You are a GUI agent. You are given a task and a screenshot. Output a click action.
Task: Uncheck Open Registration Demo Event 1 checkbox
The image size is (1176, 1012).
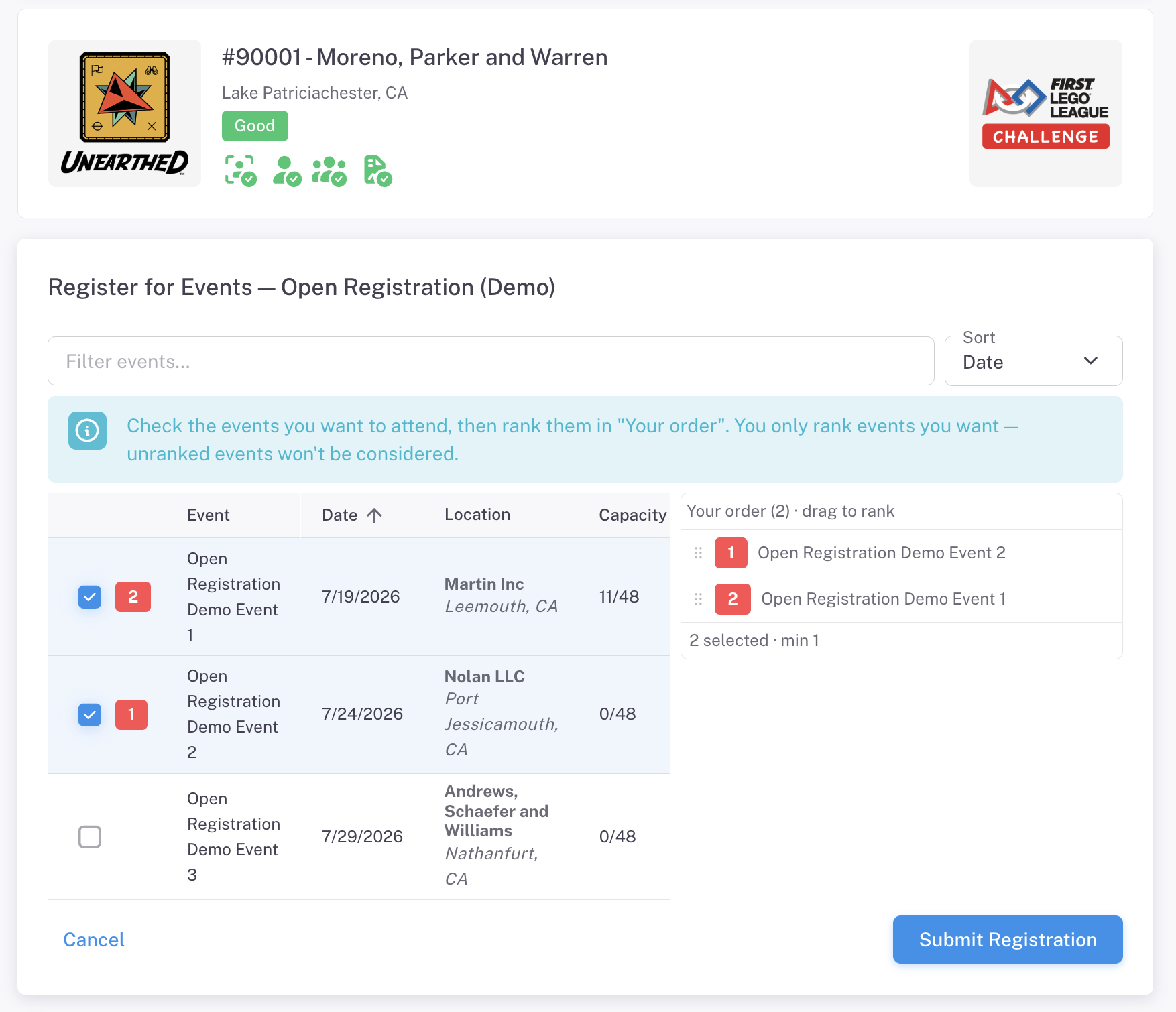(90, 596)
